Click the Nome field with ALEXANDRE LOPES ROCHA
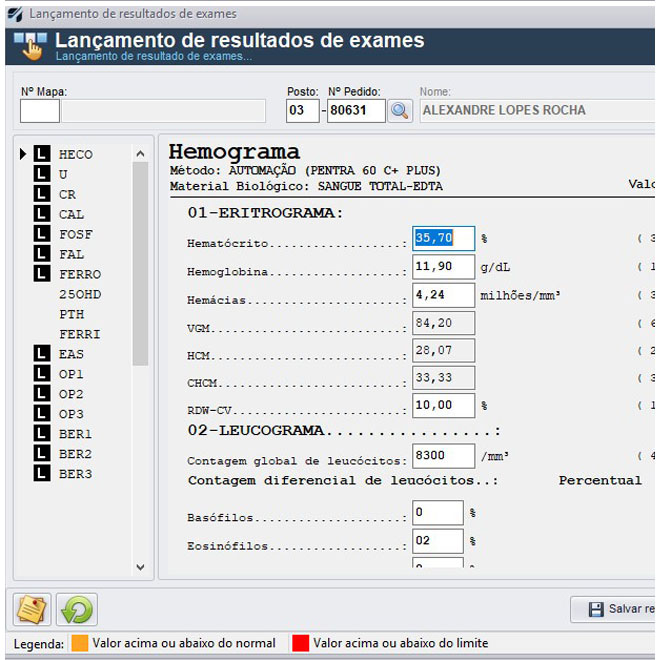Image resolution: width=660 pixels, height=660 pixels. coord(538,111)
